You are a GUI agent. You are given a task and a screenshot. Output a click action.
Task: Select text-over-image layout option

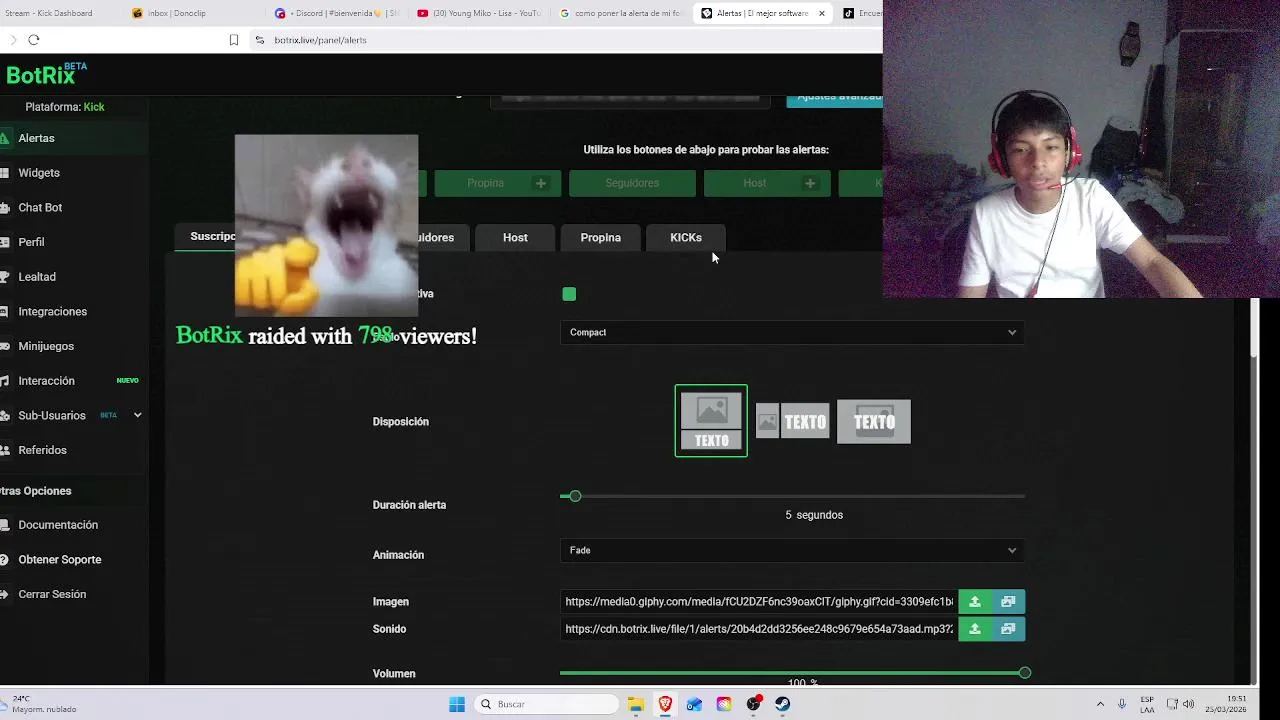coord(874,421)
